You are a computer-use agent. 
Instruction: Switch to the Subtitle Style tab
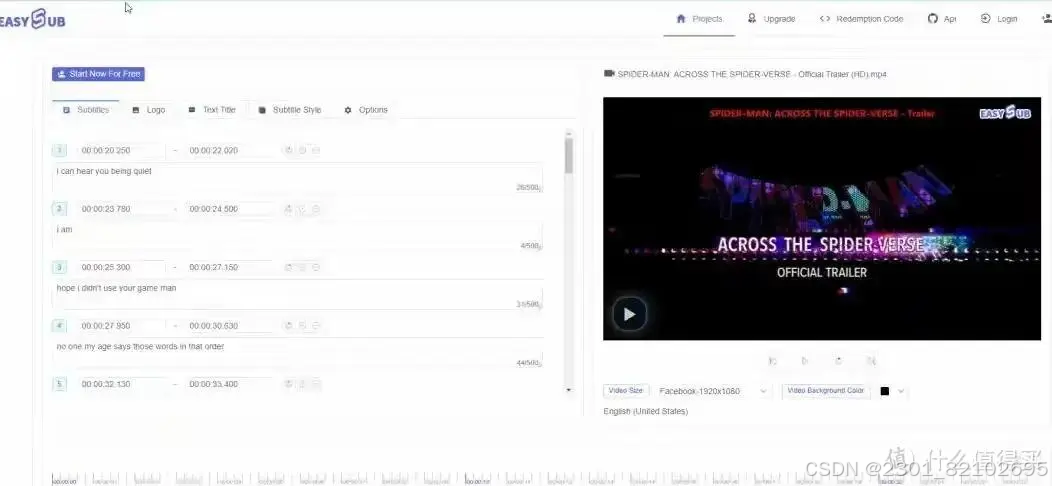(x=290, y=109)
